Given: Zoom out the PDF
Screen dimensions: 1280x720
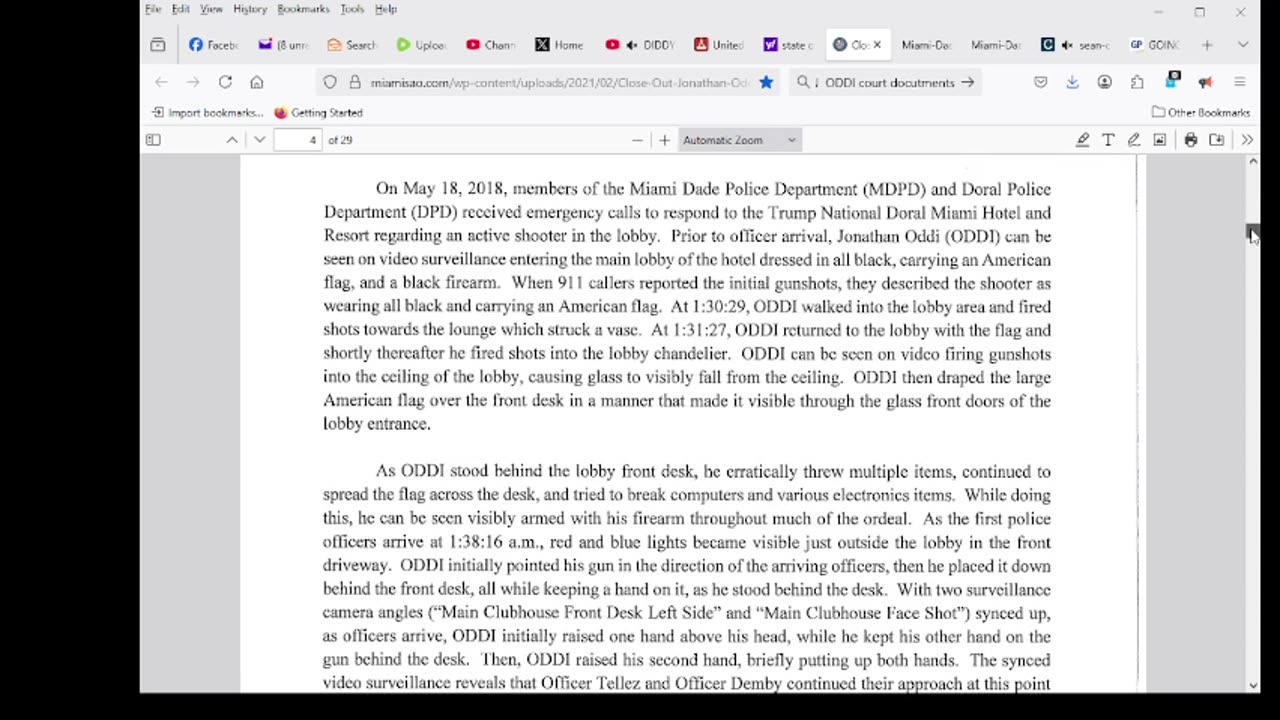Looking at the screenshot, I should point(637,140).
